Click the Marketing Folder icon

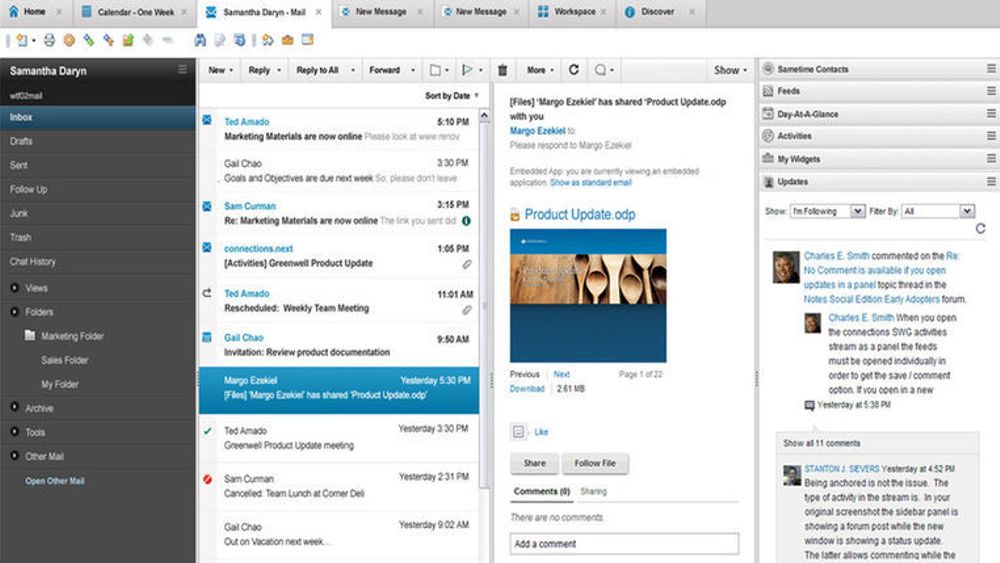(x=29, y=335)
